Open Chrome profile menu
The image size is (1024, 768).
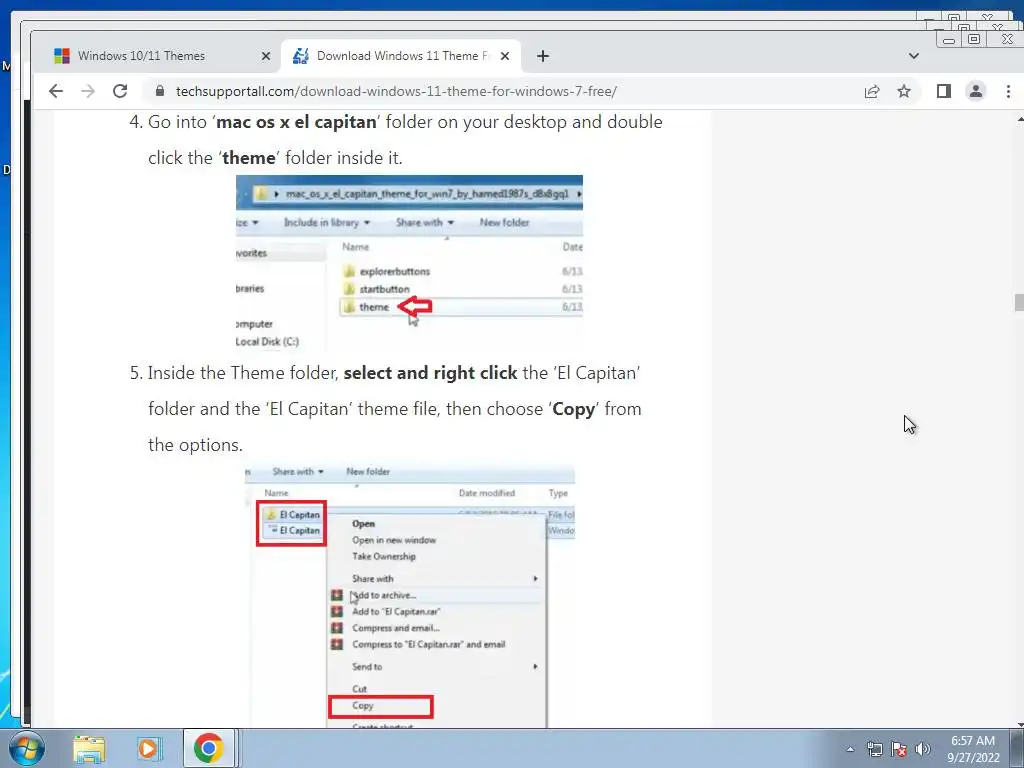click(x=976, y=91)
